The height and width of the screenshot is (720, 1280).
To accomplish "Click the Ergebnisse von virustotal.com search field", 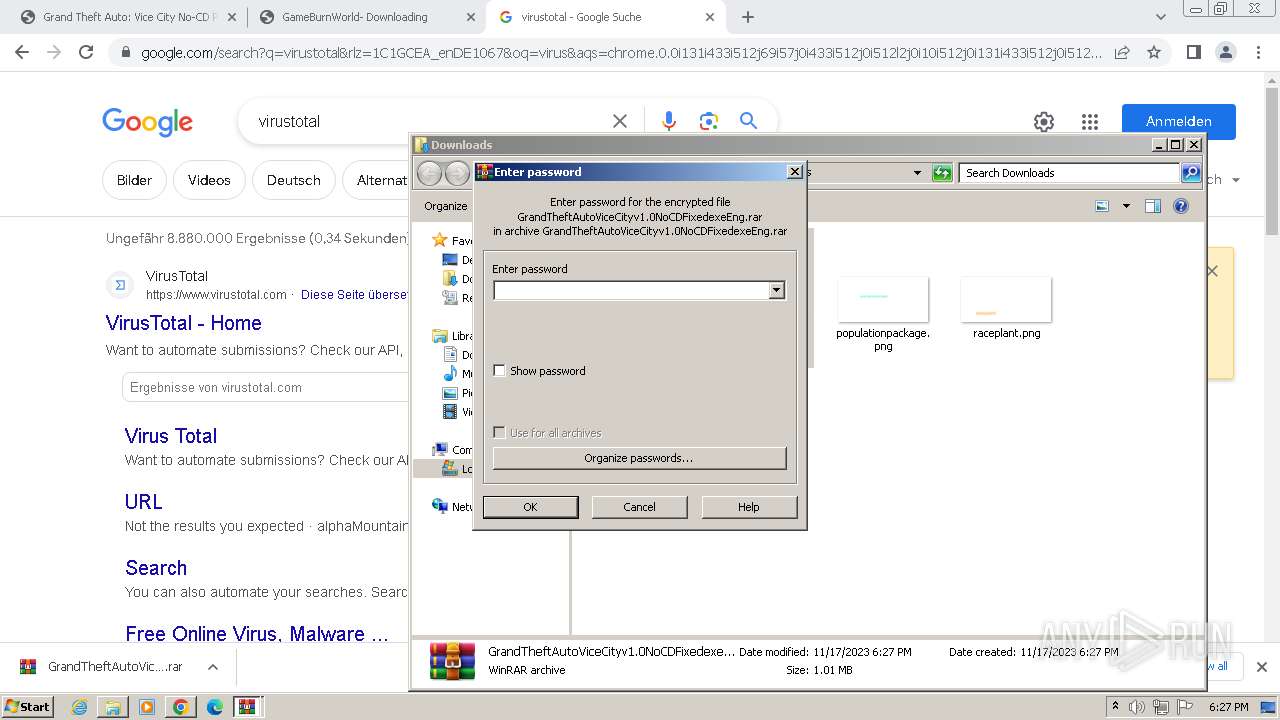I will (x=266, y=387).
